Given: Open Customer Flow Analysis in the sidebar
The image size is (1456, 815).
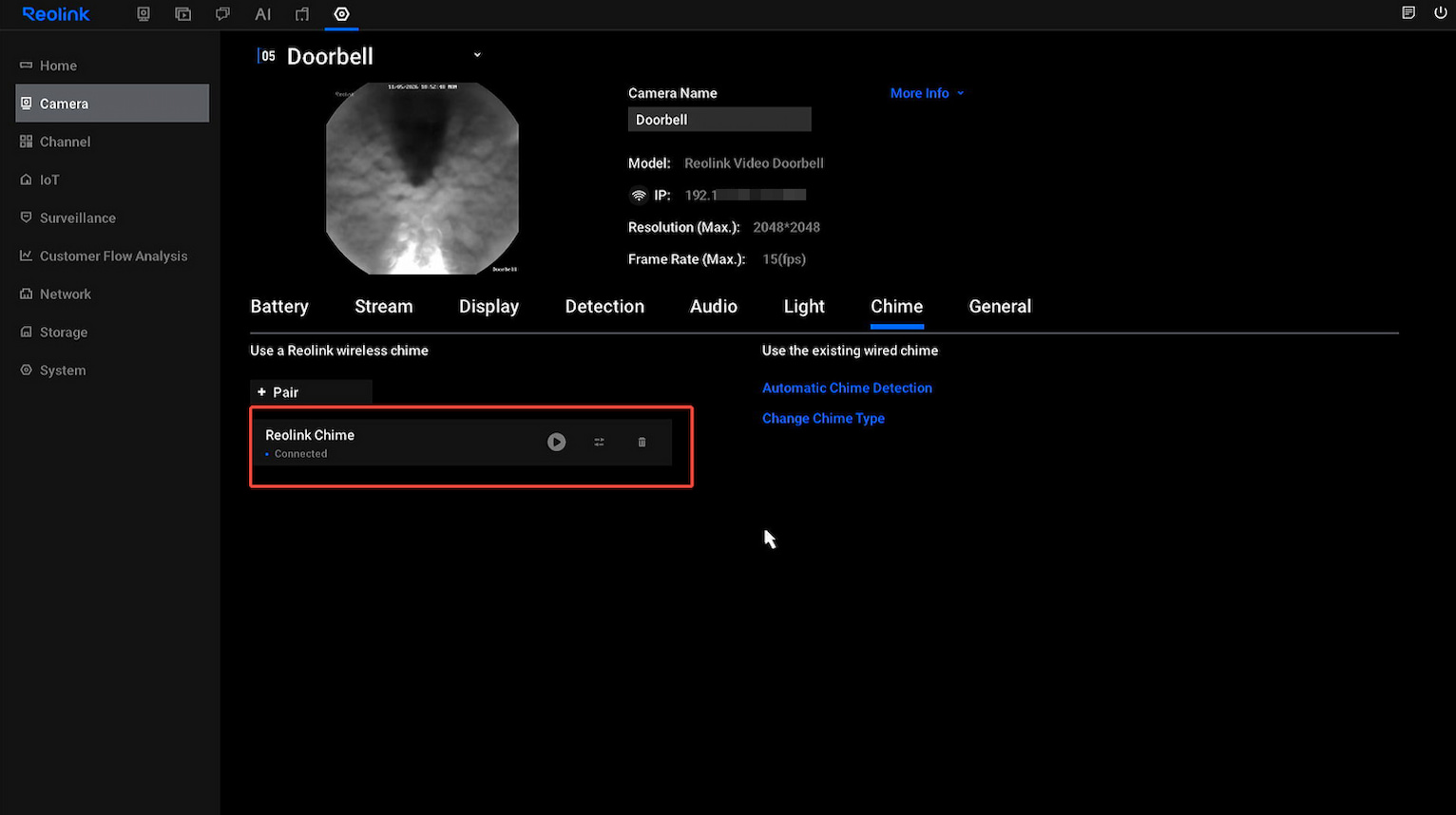Looking at the screenshot, I should [112, 256].
